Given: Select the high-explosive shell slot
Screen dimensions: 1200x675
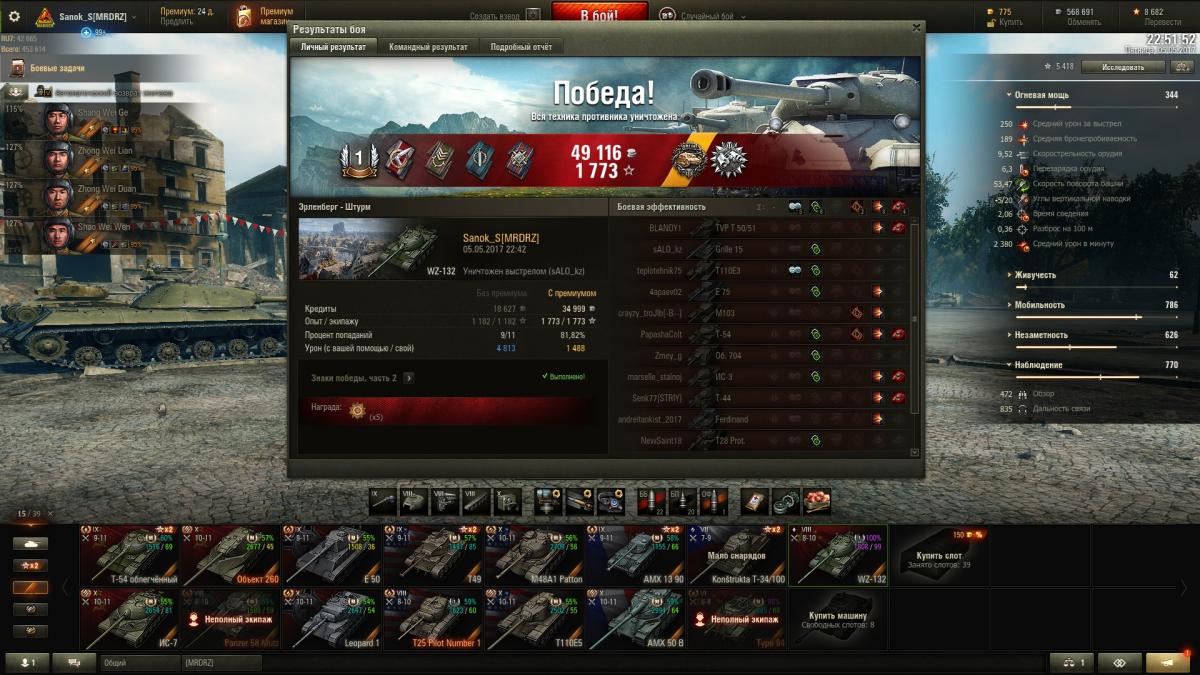Looking at the screenshot, I should pyautogui.click(x=713, y=500).
